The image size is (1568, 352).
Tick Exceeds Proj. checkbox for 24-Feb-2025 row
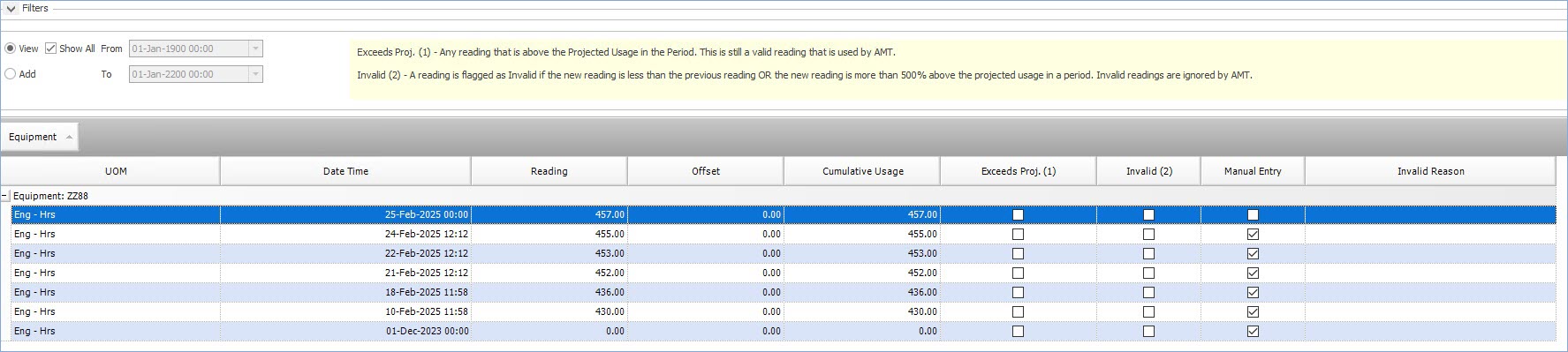click(x=1018, y=234)
